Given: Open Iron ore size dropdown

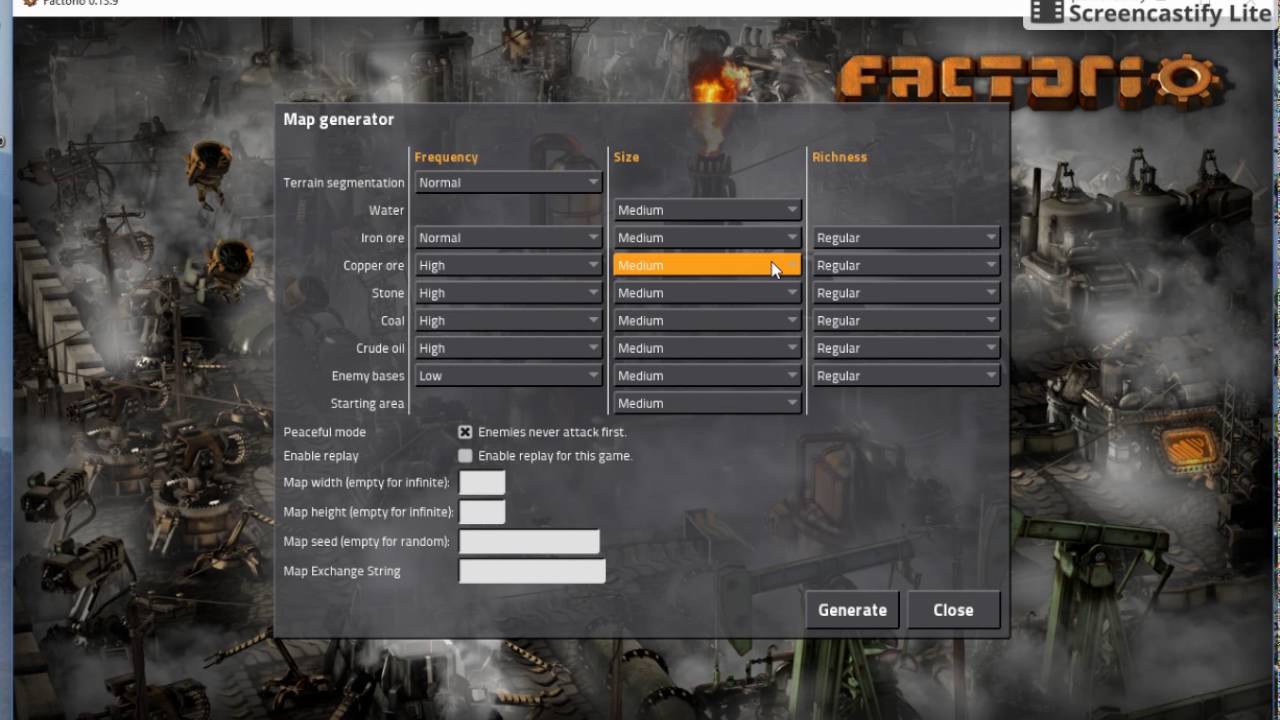Looking at the screenshot, I should click(x=707, y=238).
